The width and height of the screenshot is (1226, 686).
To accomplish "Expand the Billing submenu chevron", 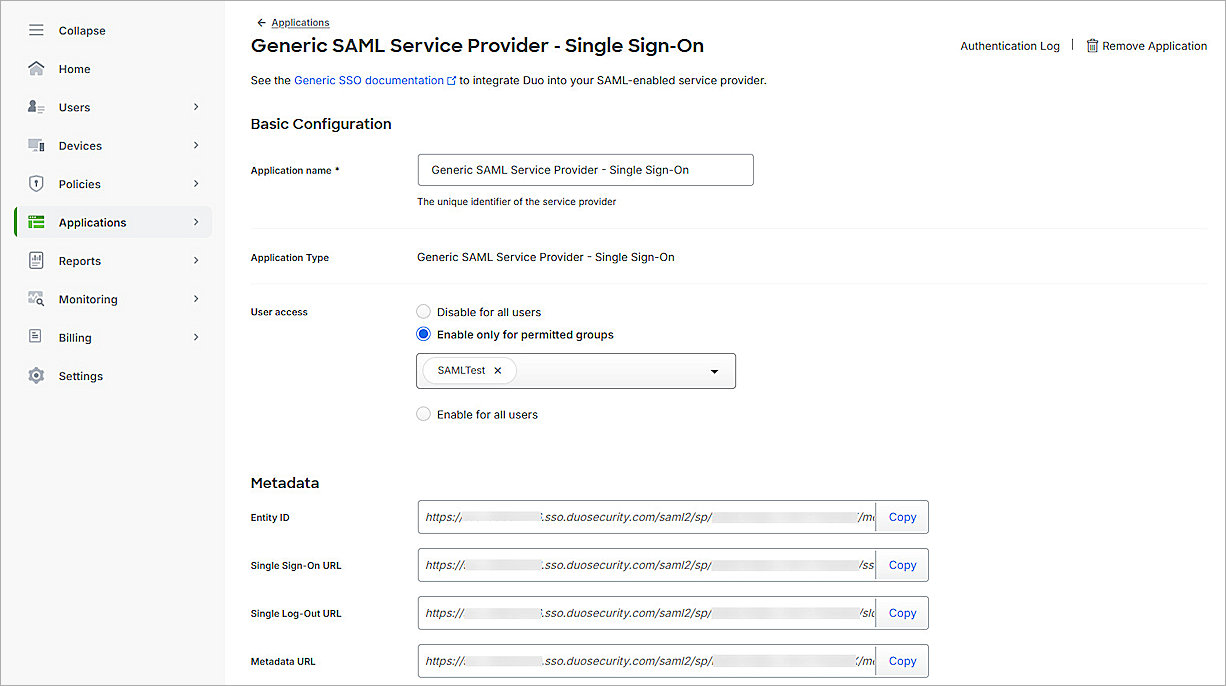I will tap(196, 338).
